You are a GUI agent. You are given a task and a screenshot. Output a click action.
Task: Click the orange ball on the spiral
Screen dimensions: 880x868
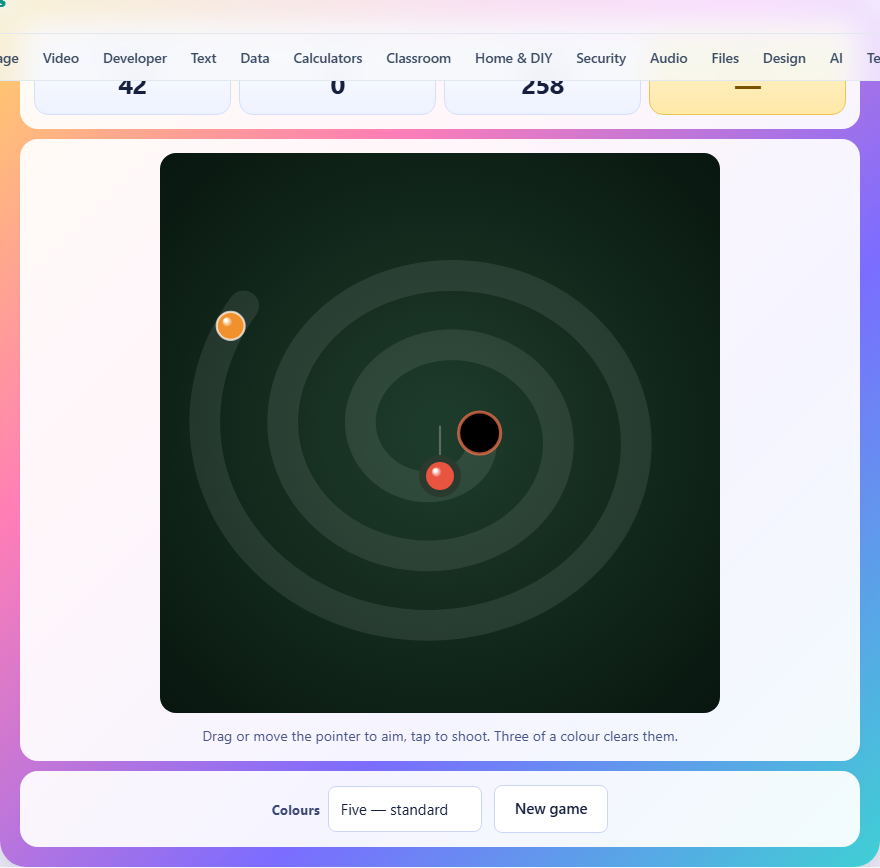point(231,326)
